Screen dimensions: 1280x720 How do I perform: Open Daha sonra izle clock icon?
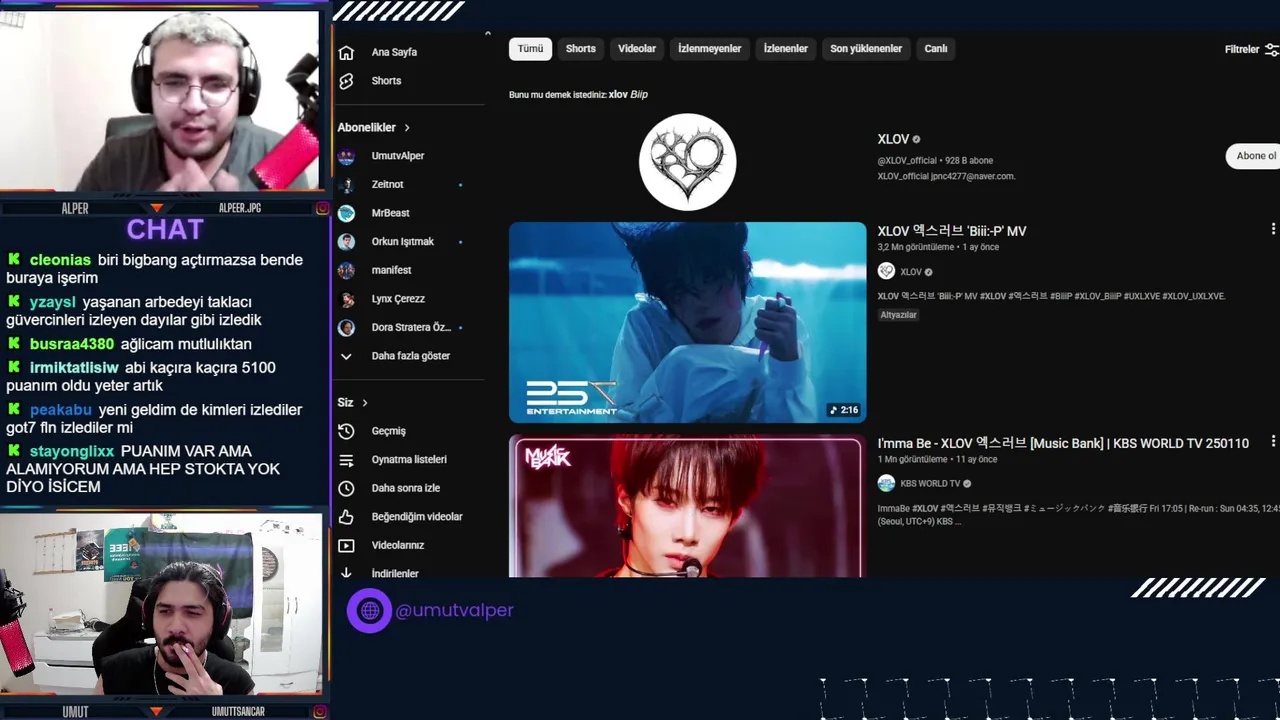[346, 488]
